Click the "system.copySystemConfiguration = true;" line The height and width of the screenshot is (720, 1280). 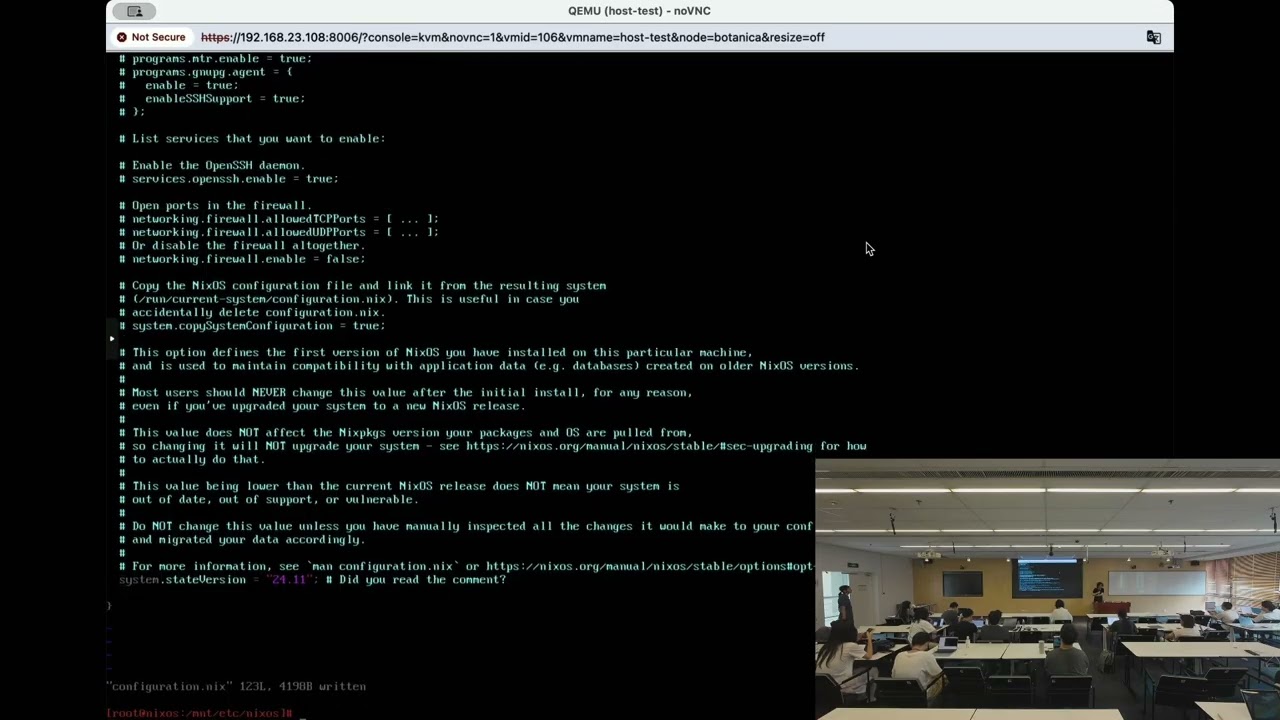(252, 326)
